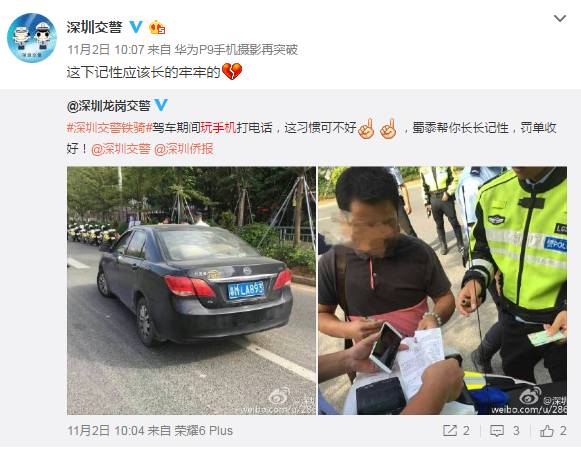Click the highlighted 玩手机 keyword
Screen dimensions: 581x452
tap(219, 128)
